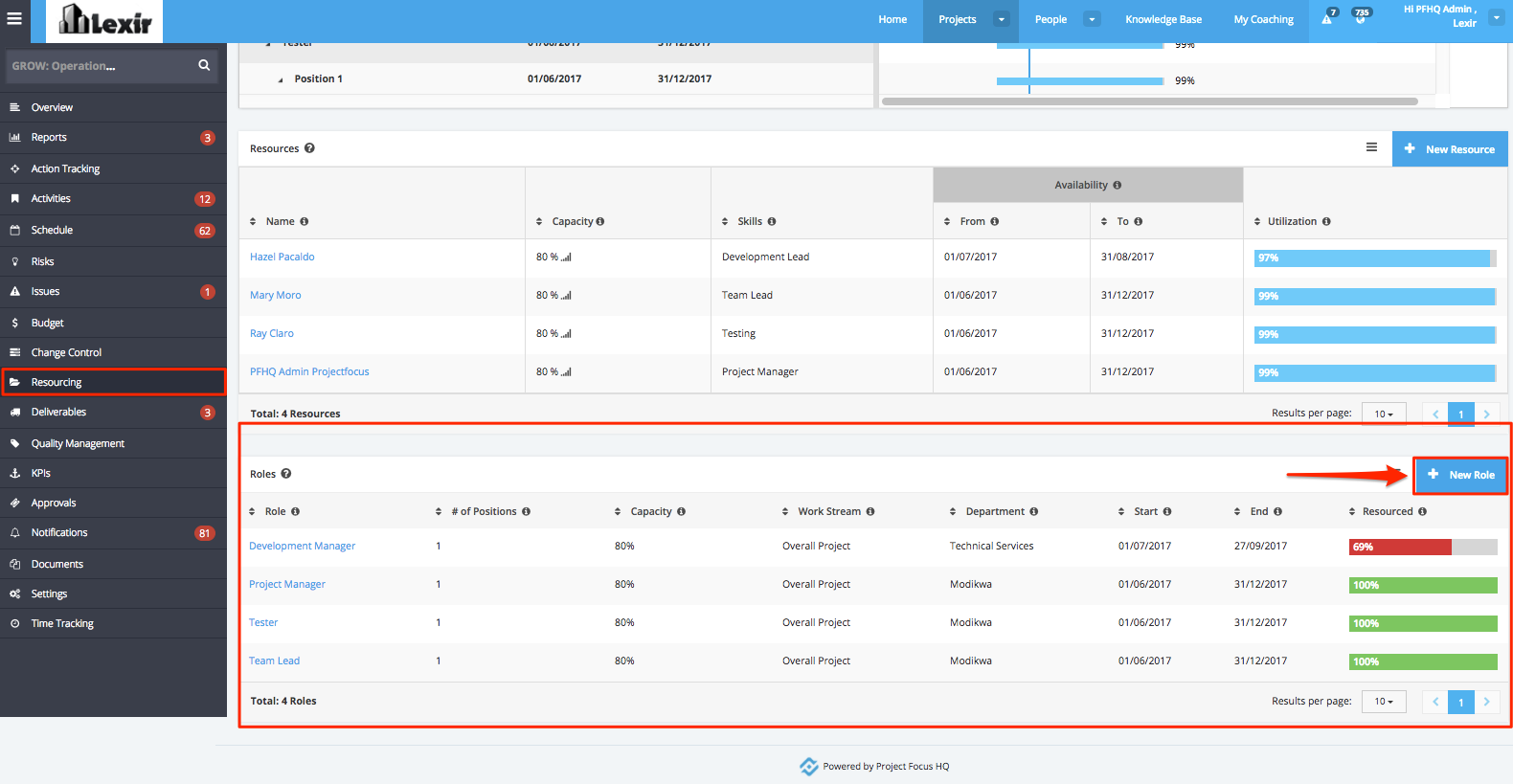Click the KPIs anchor icon in sidebar
The width and height of the screenshot is (1513, 784).
click(14, 473)
